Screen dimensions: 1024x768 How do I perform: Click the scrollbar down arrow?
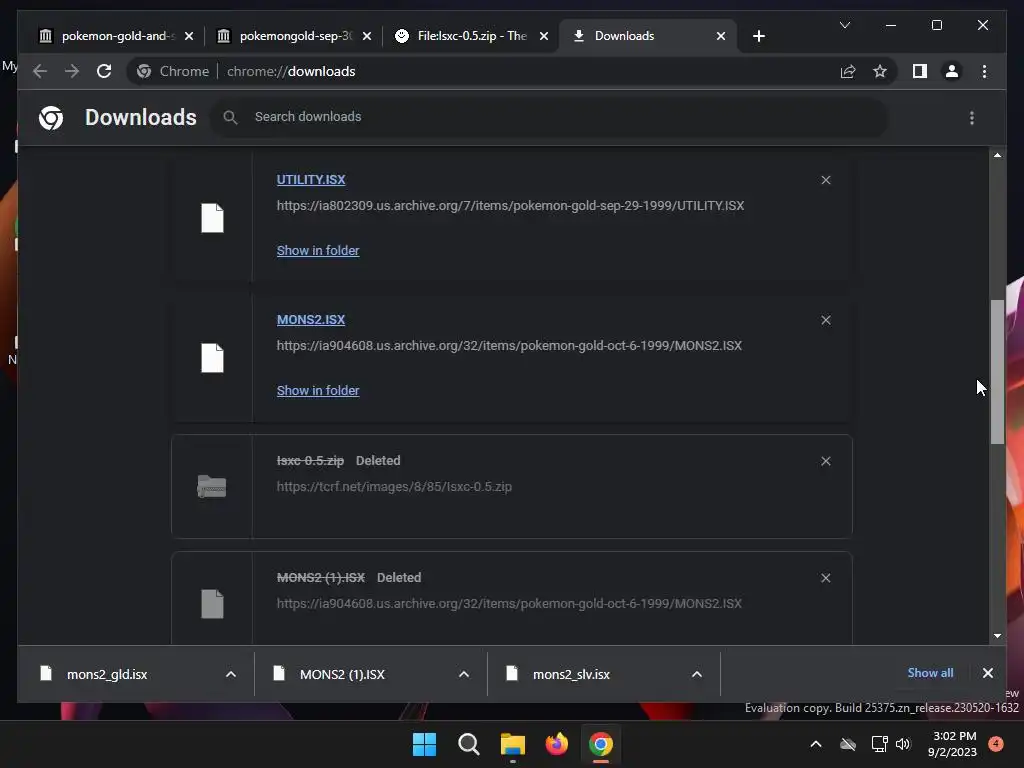pyautogui.click(x=997, y=635)
